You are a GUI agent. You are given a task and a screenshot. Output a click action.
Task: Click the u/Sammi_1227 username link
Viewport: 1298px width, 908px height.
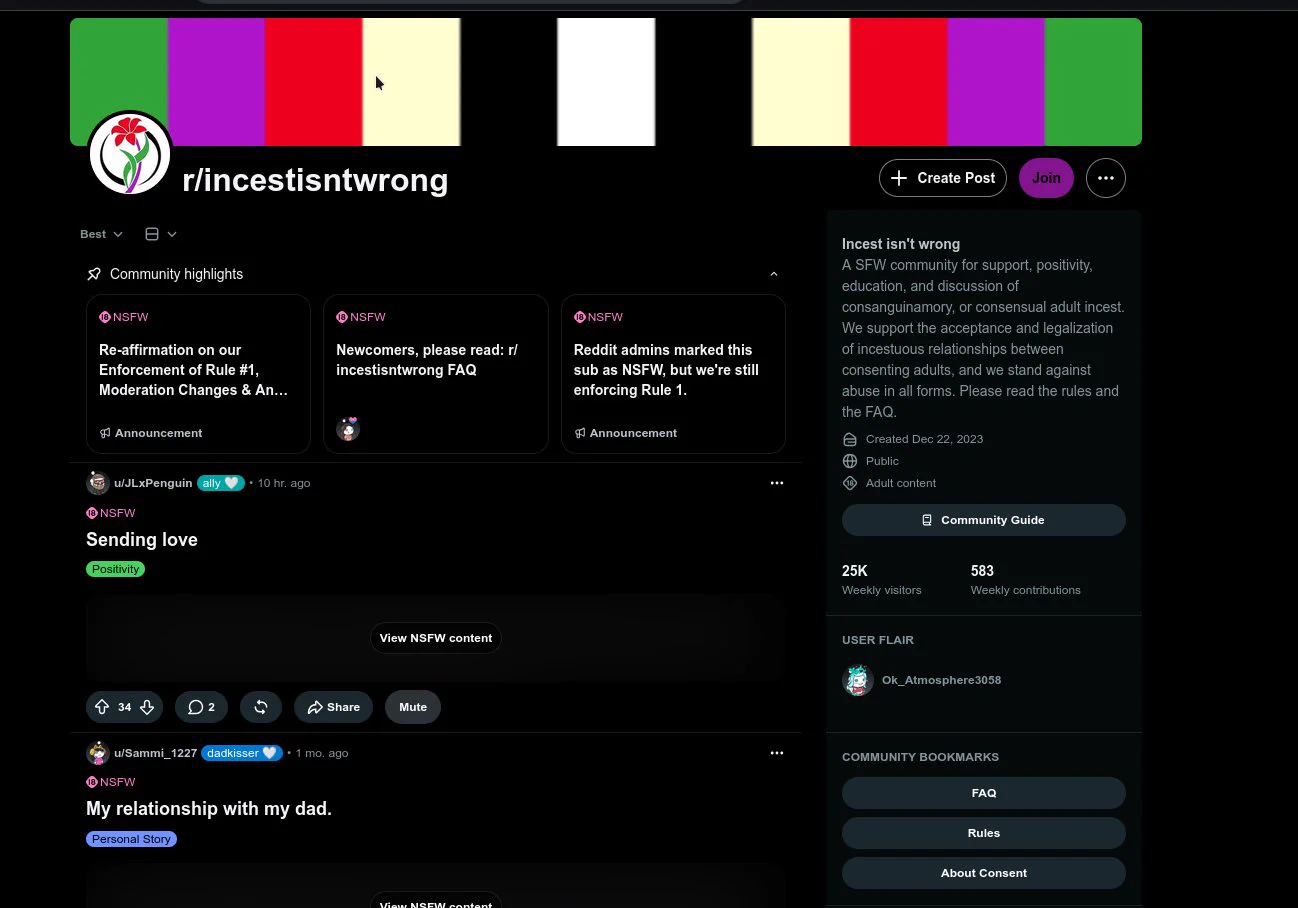click(155, 753)
